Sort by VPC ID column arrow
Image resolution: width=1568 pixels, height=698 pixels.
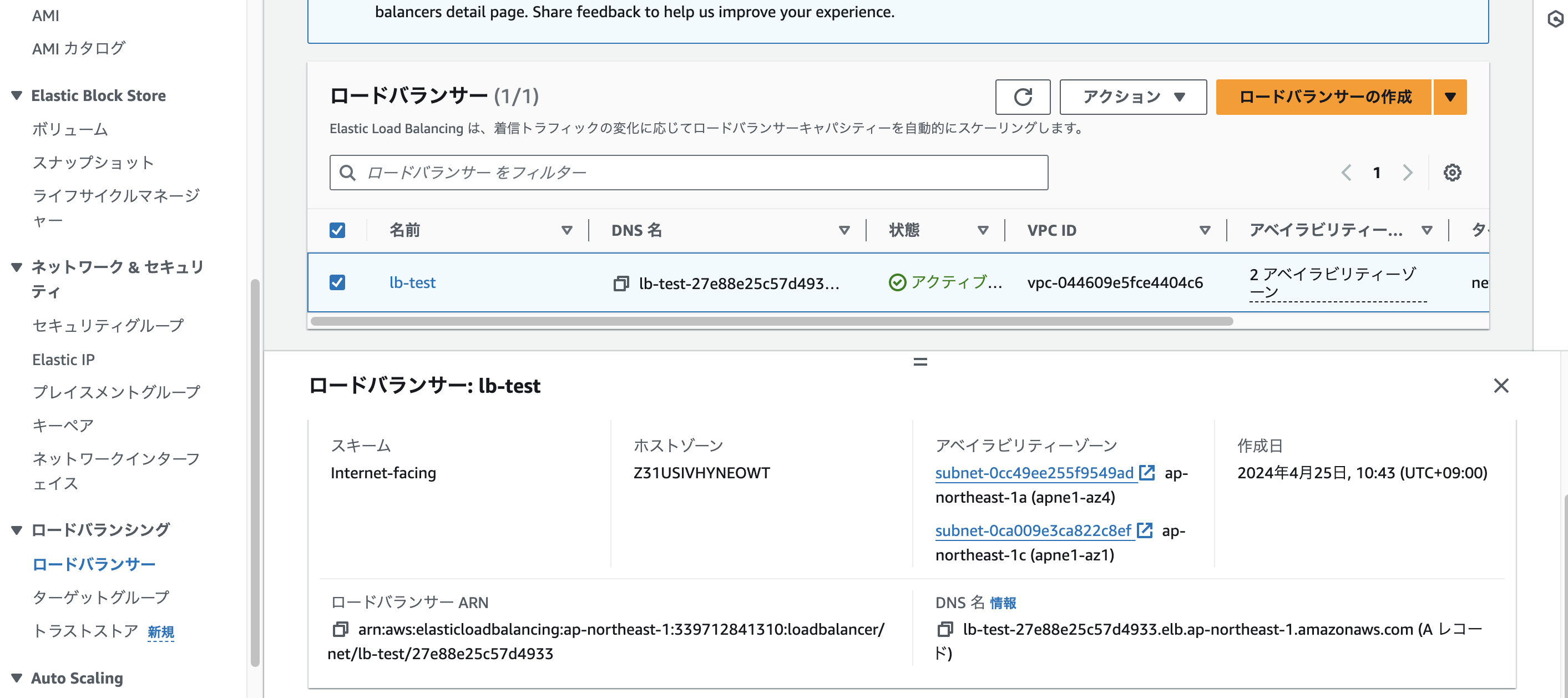point(1205,230)
